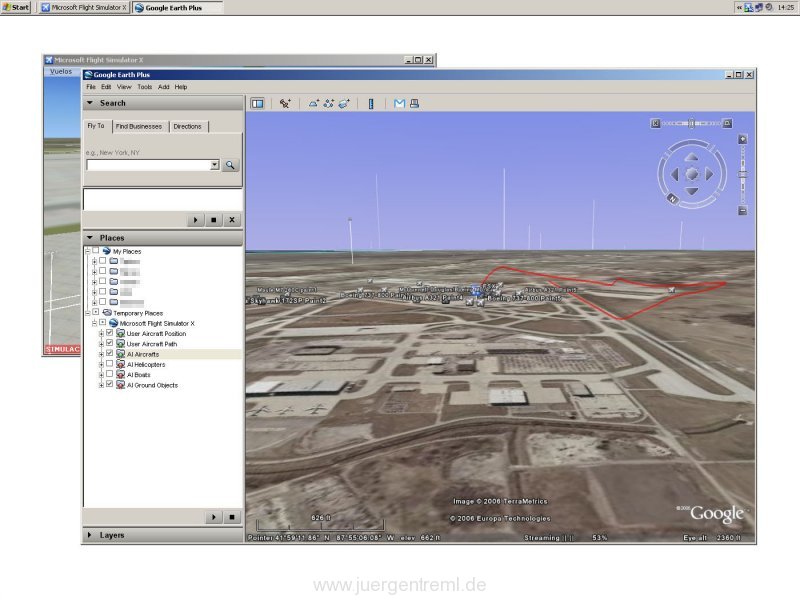800x600 pixels.
Task: Click the North indicator on compass ring
Action: (672, 199)
